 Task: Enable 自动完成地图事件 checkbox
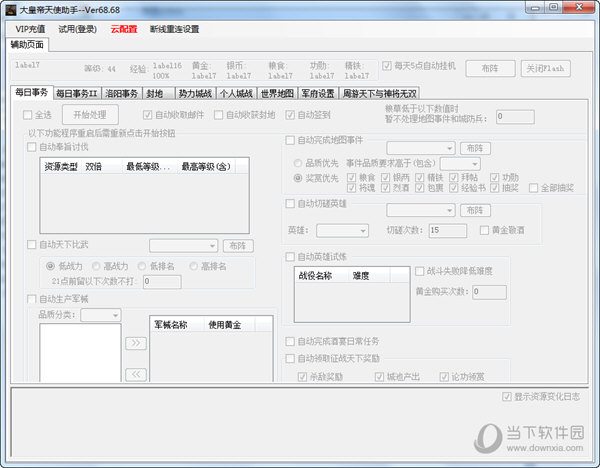click(324, 140)
